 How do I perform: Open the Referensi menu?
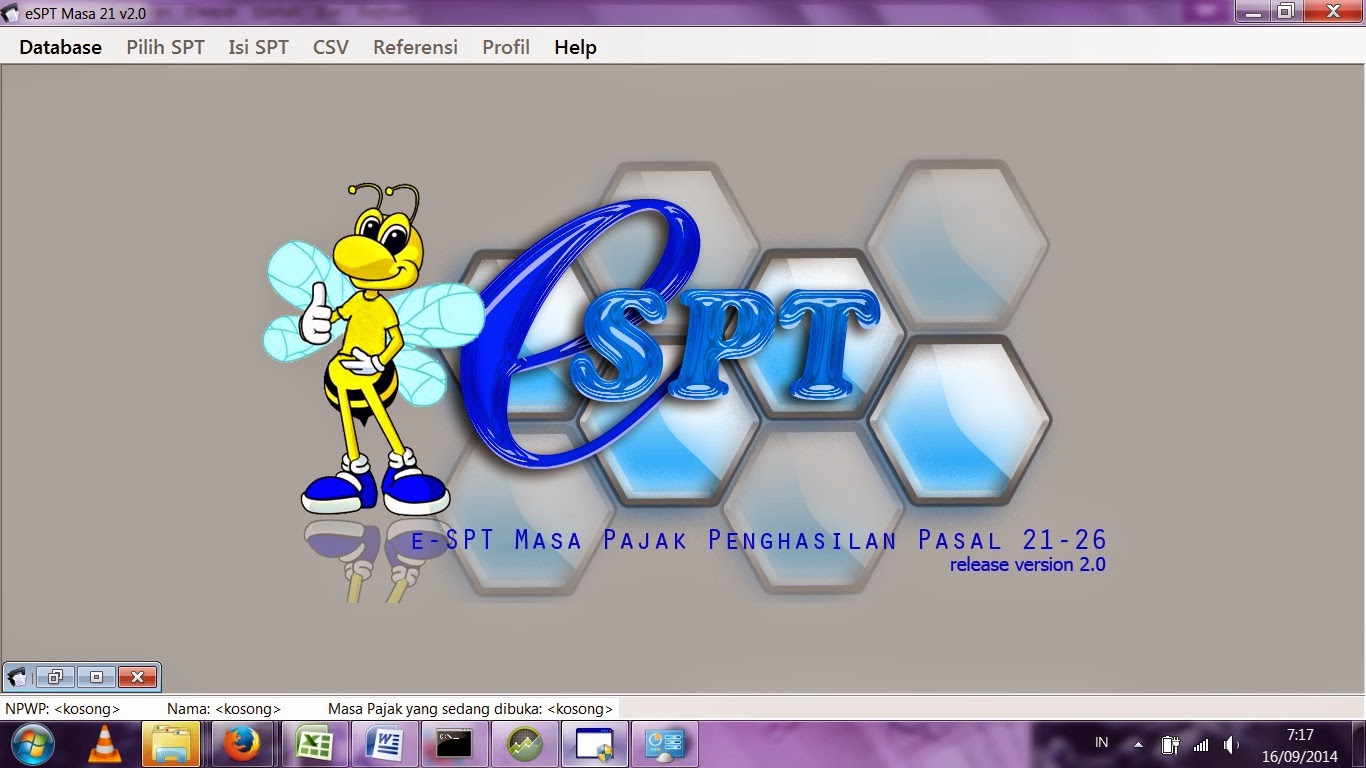click(415, 47)
